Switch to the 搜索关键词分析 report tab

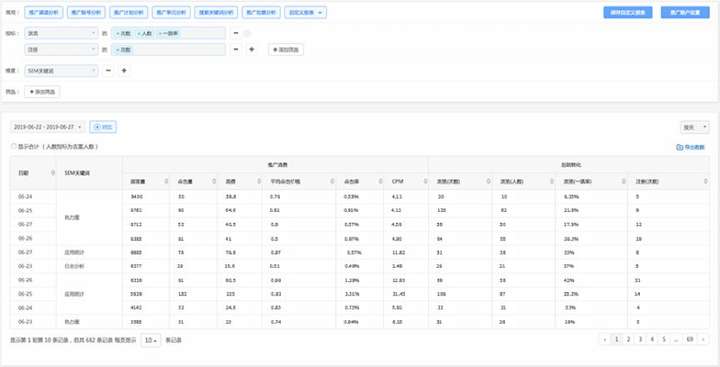pos(216,12)
